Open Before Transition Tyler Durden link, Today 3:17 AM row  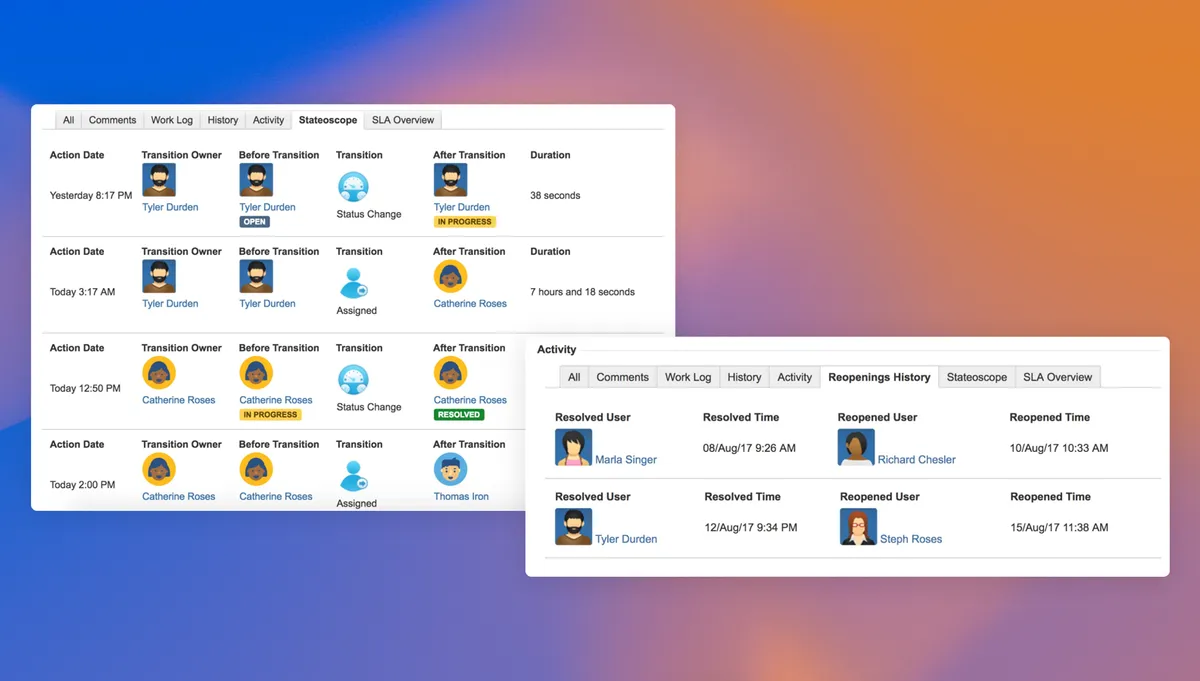267,303
